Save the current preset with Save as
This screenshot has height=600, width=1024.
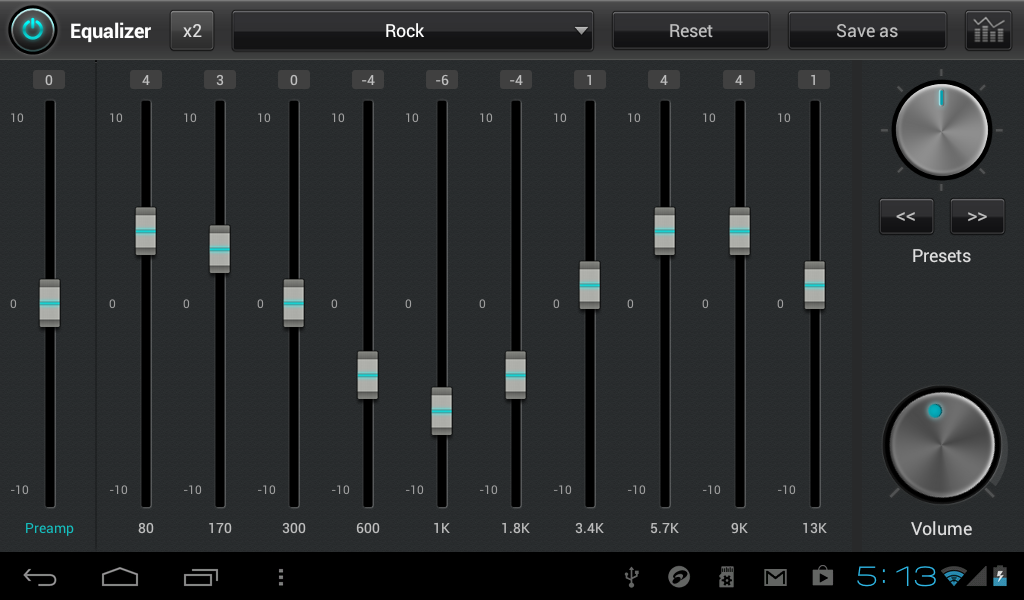point(866,30)
